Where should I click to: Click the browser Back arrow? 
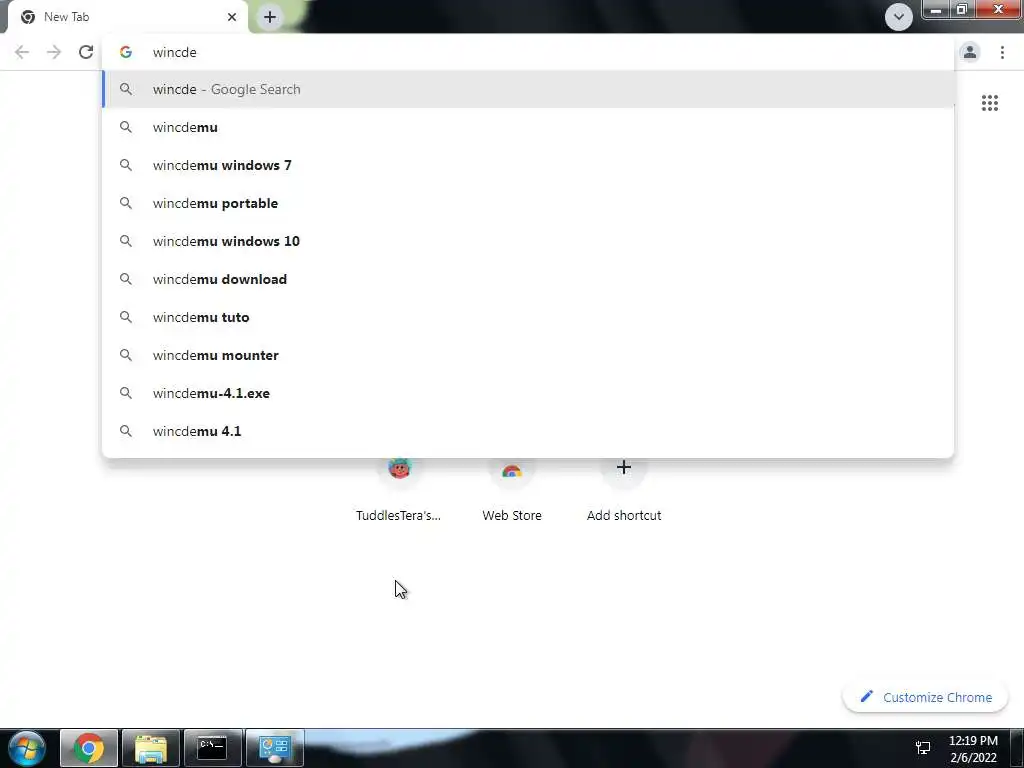22,52
